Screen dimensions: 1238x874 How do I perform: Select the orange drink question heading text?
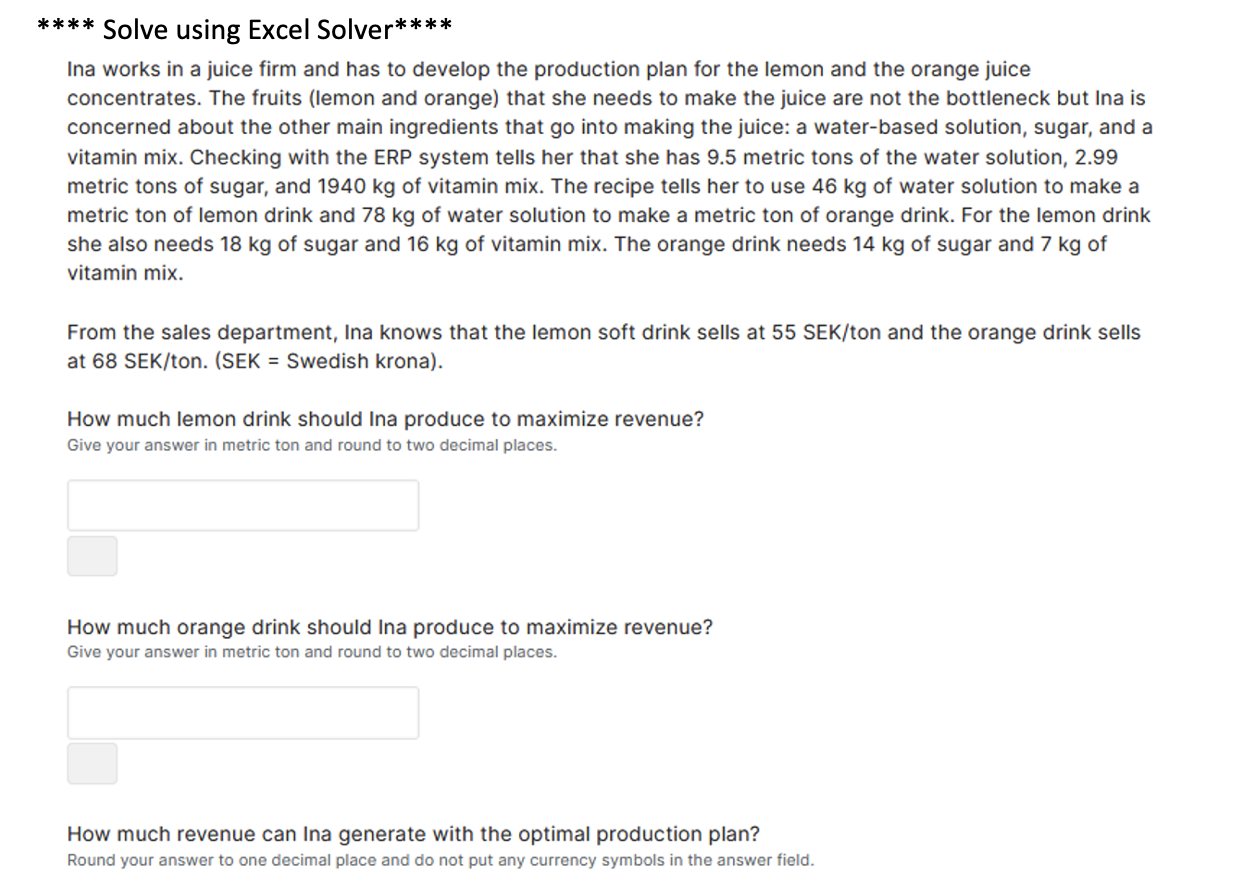pos(390,627)
